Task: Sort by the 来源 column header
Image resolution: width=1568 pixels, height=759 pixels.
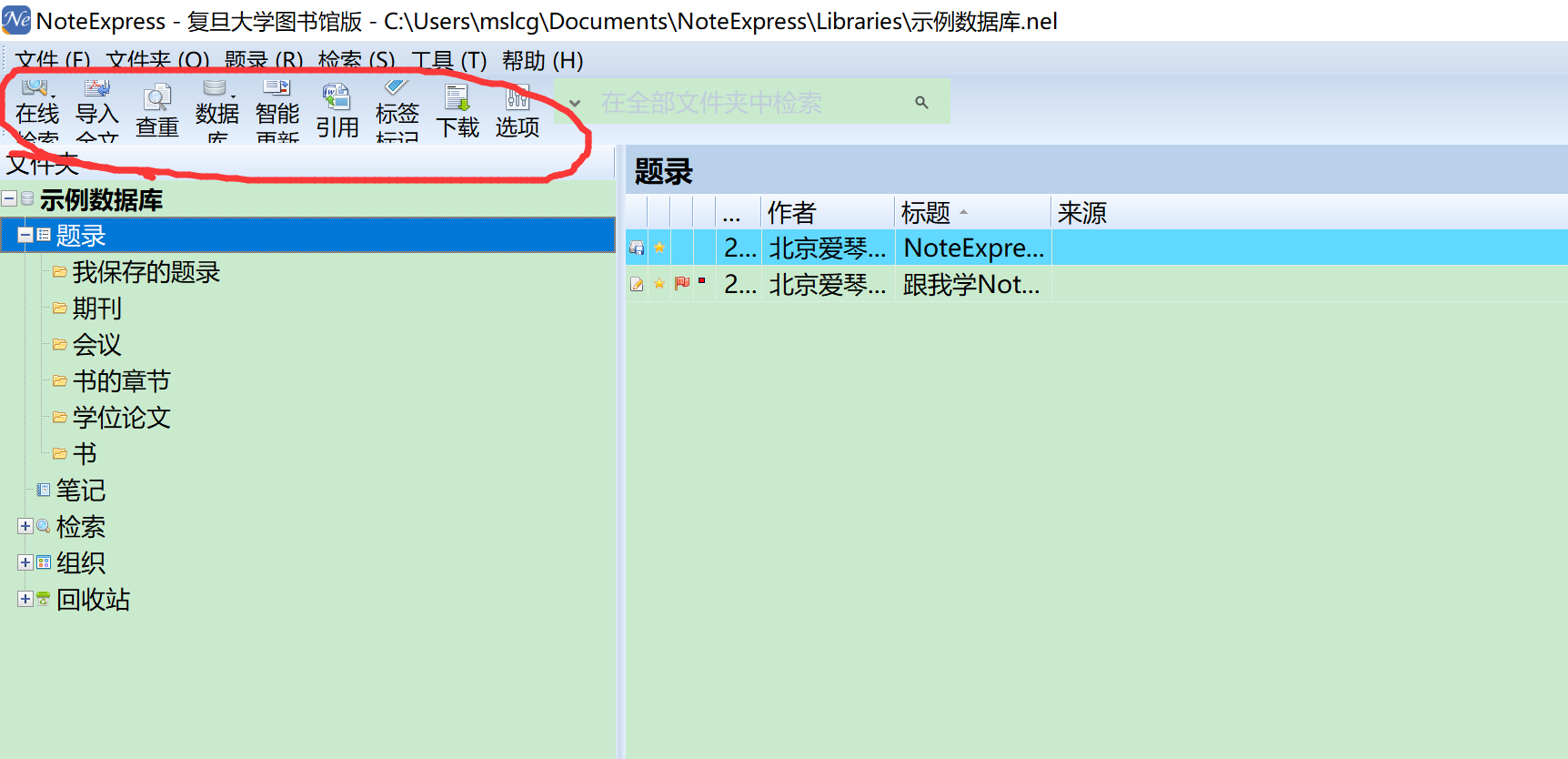Action: pos(1309,212)
